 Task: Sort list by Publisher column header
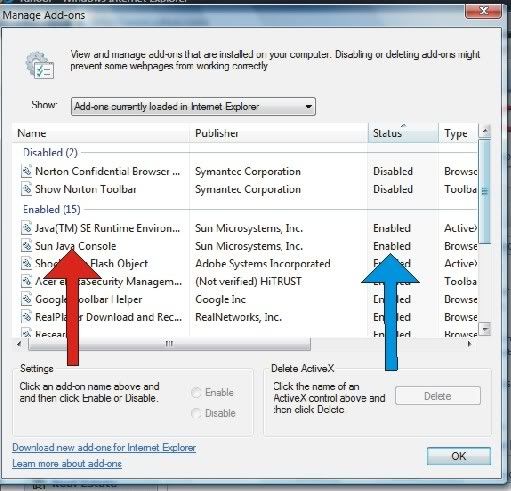[278, 133]
